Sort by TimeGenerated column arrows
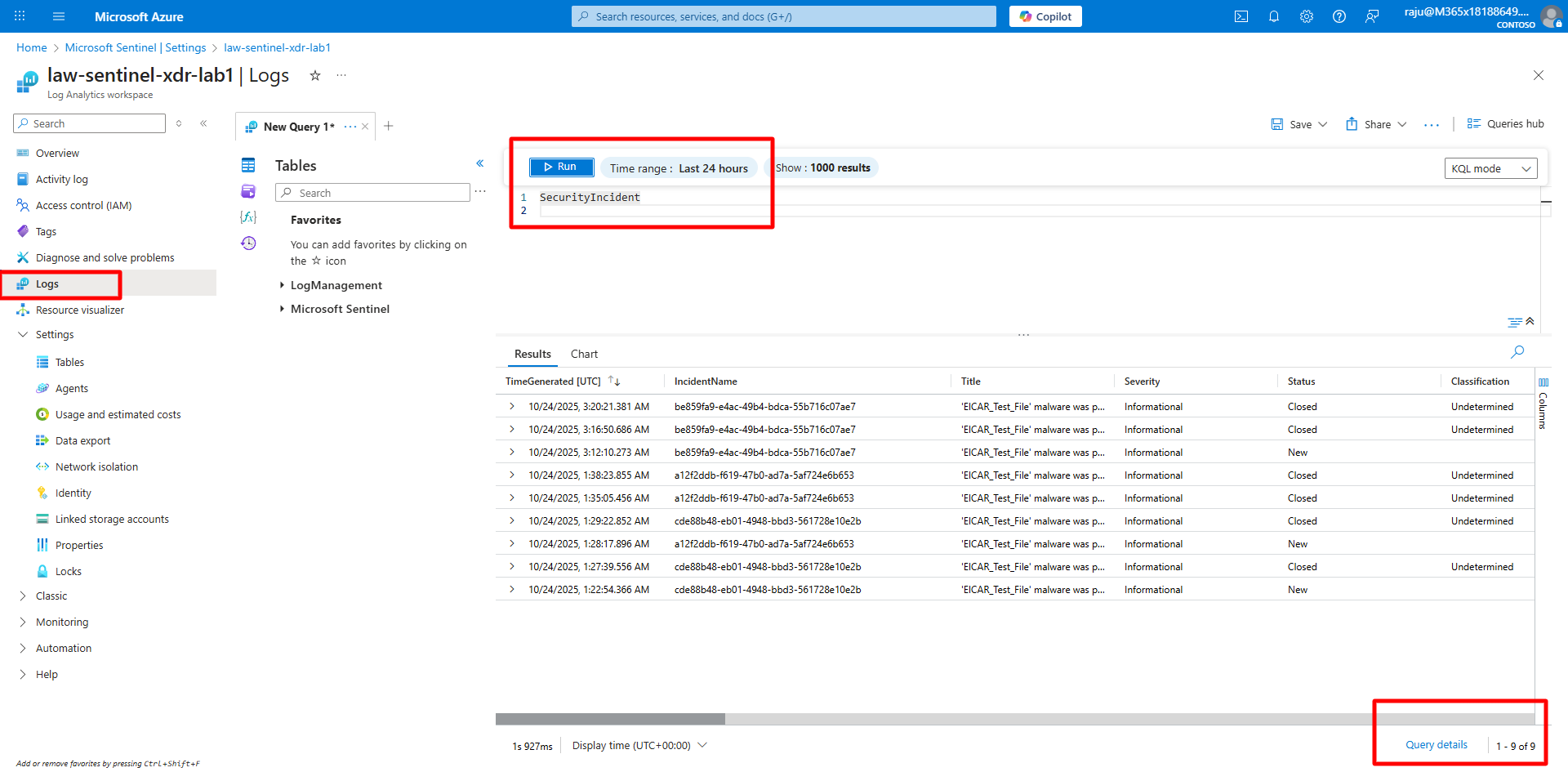This screenshot has height=772, width=1568. [x=614, y=382]
